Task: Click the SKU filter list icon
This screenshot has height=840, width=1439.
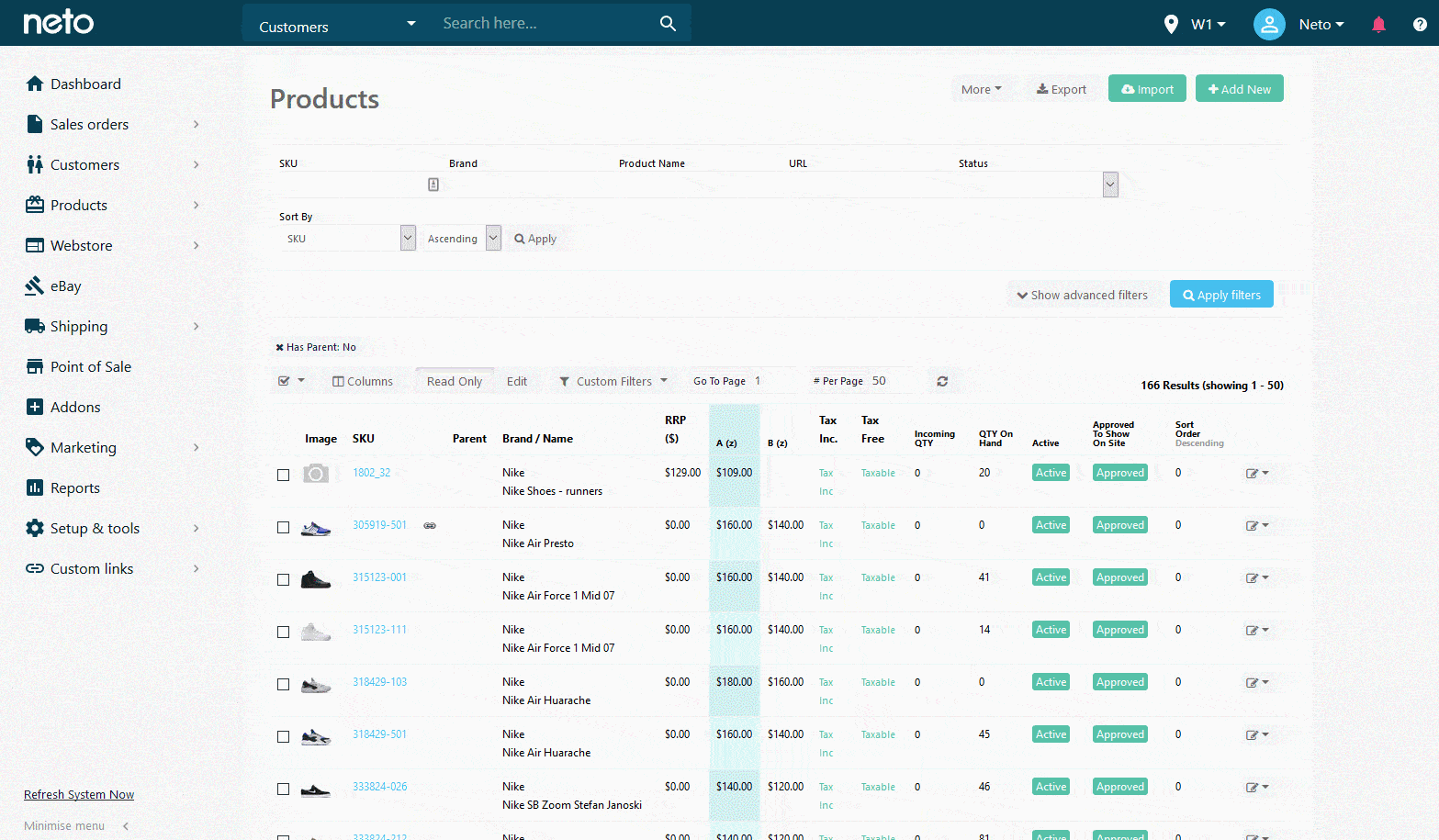Action: click(x=433, y=185)
